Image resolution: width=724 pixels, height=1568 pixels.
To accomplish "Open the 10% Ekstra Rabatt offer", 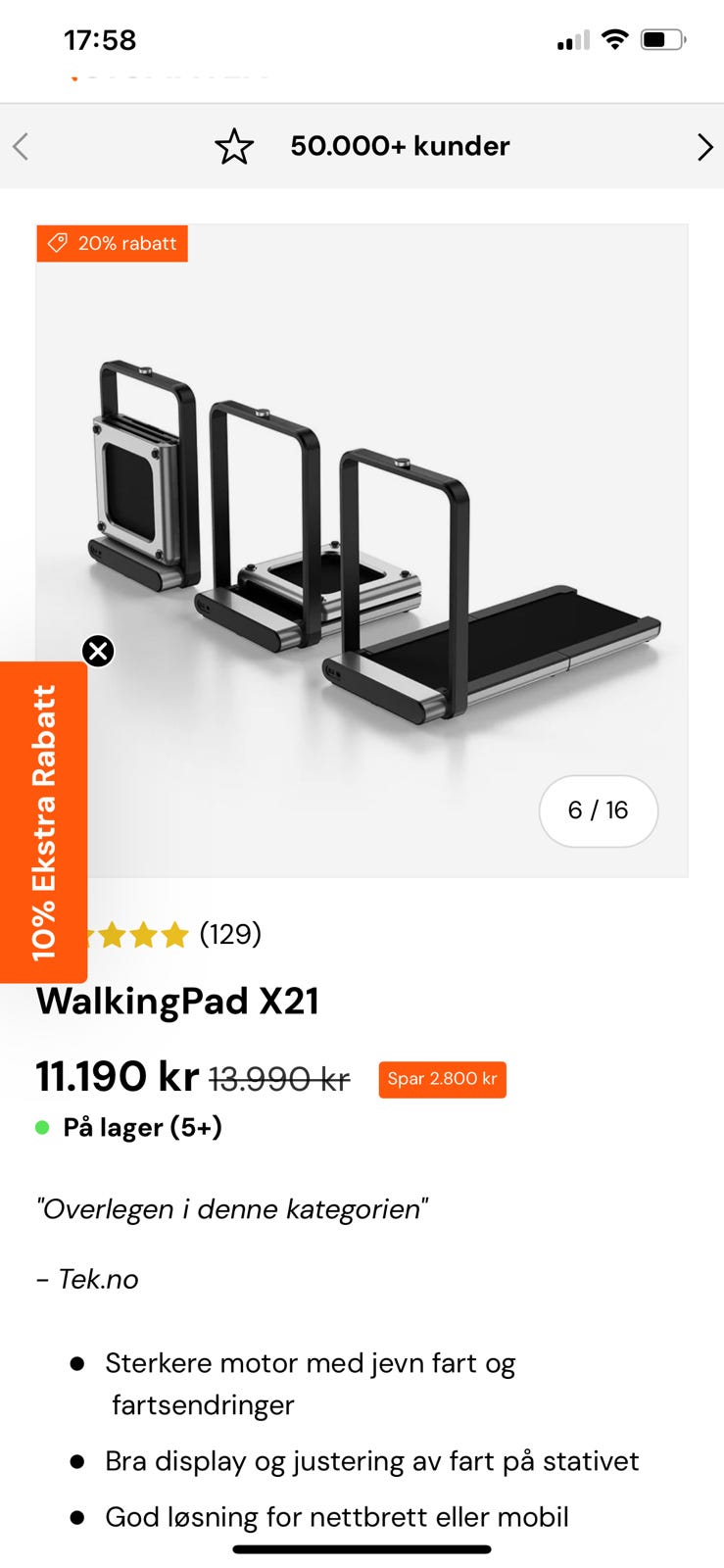I will (x=43, y=822).
